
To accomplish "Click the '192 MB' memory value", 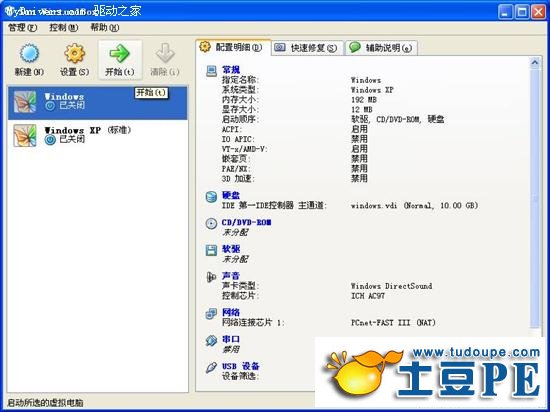I will tap(364, 100).
